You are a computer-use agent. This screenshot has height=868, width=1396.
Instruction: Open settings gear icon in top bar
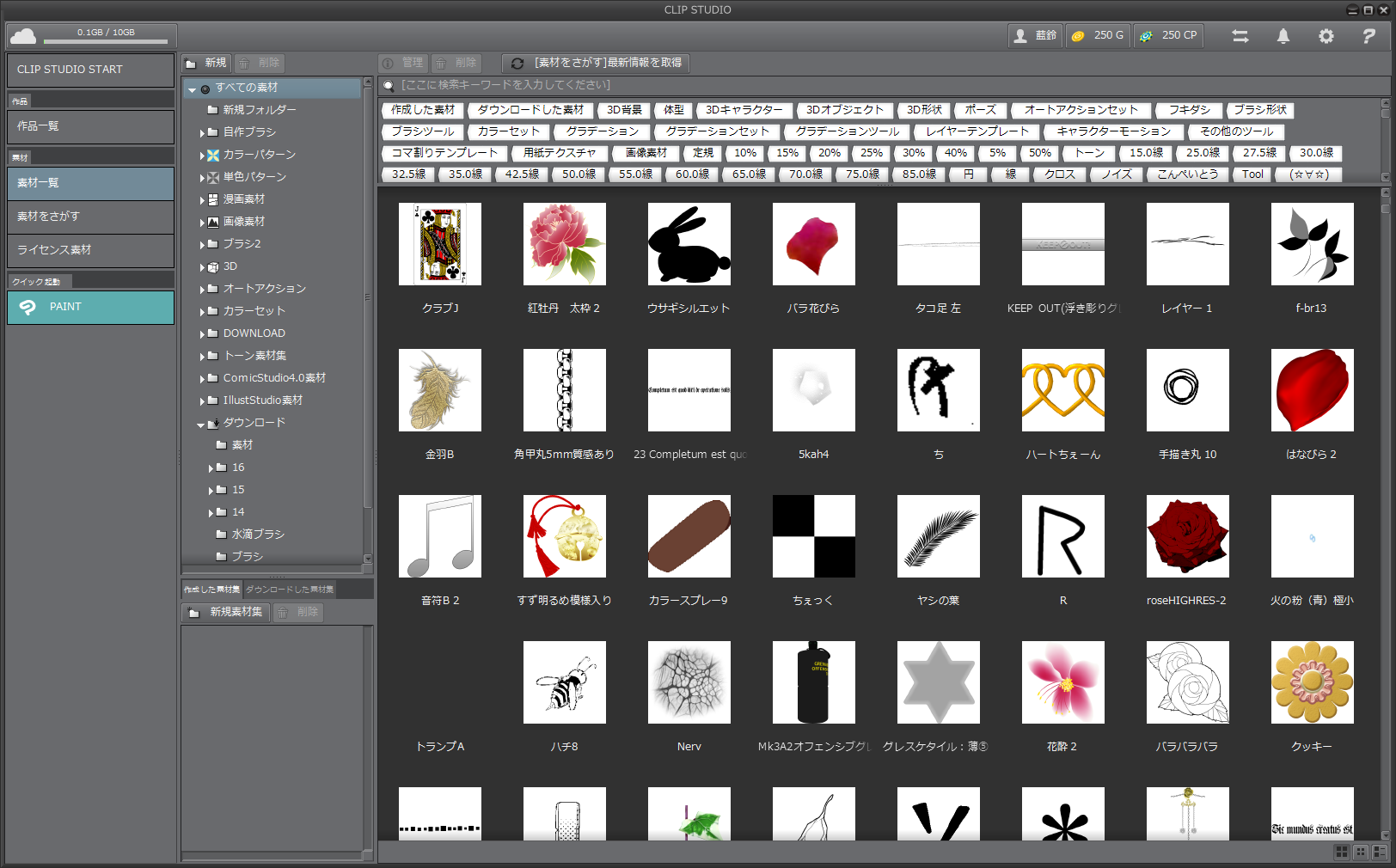pos(1326,36)
